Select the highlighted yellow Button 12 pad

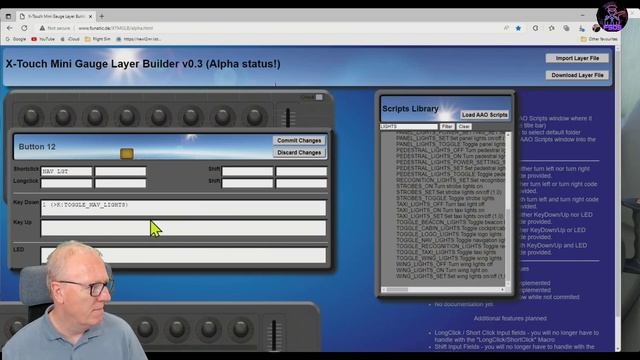coord(127,154)
